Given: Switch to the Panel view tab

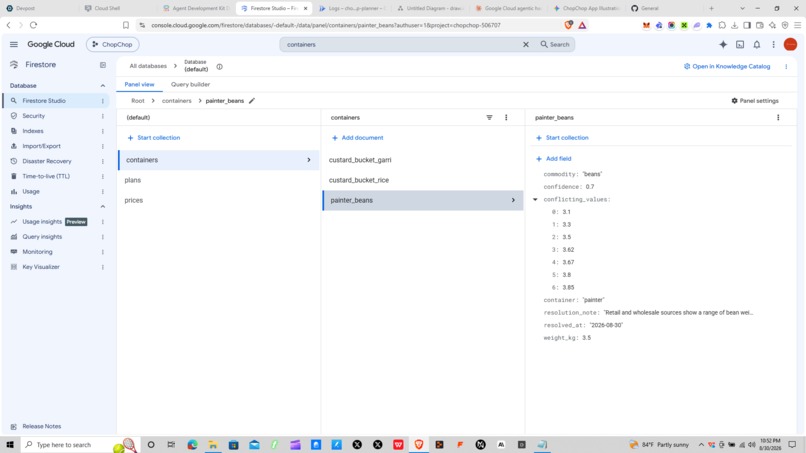Looking at the screenshot, I should [x=139, y=84].
